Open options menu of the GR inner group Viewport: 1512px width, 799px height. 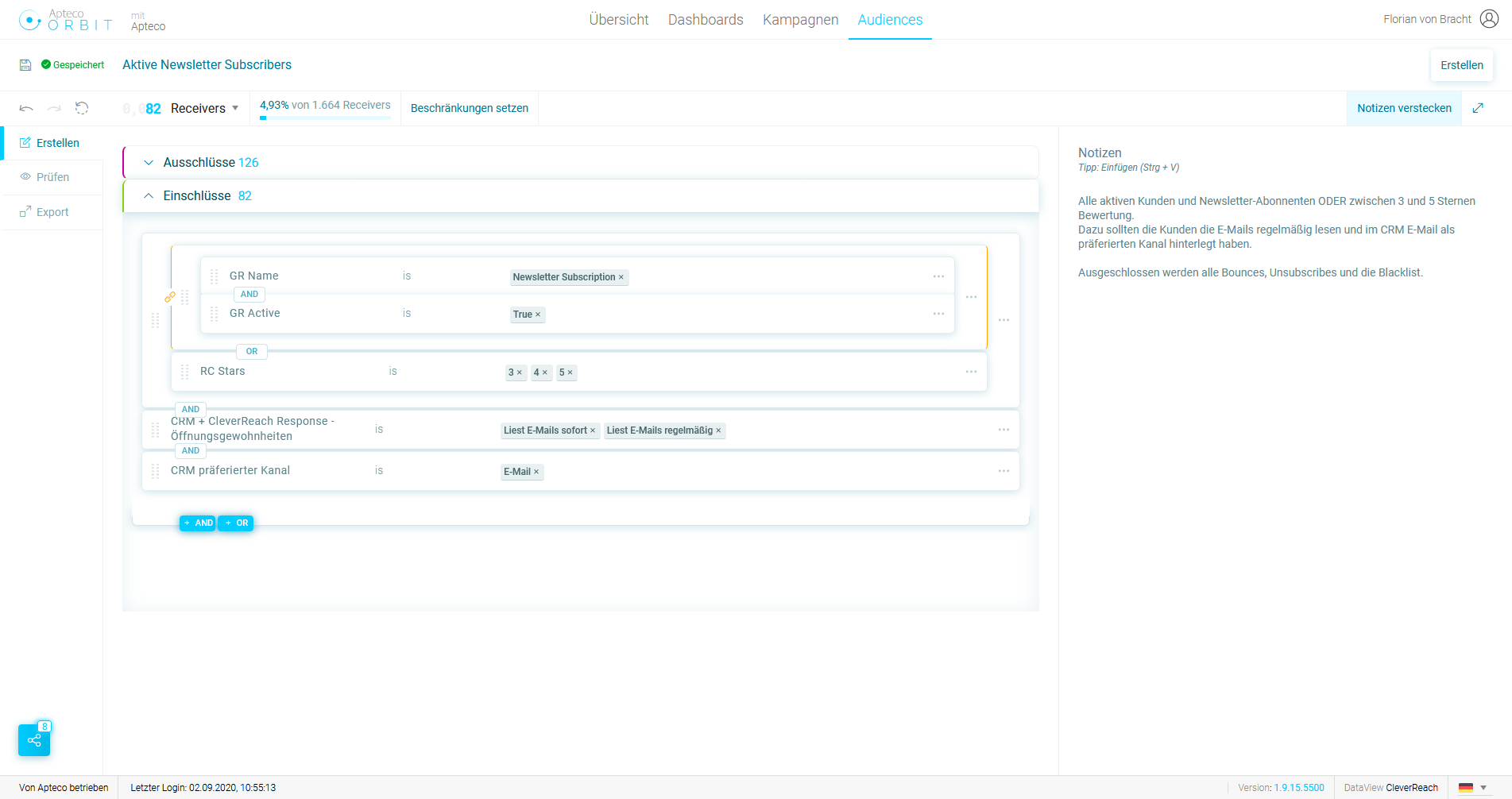(971, 297)
